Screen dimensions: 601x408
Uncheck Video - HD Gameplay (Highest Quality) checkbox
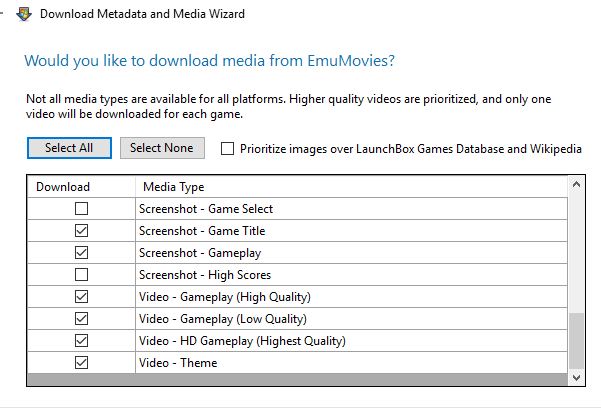81,341
